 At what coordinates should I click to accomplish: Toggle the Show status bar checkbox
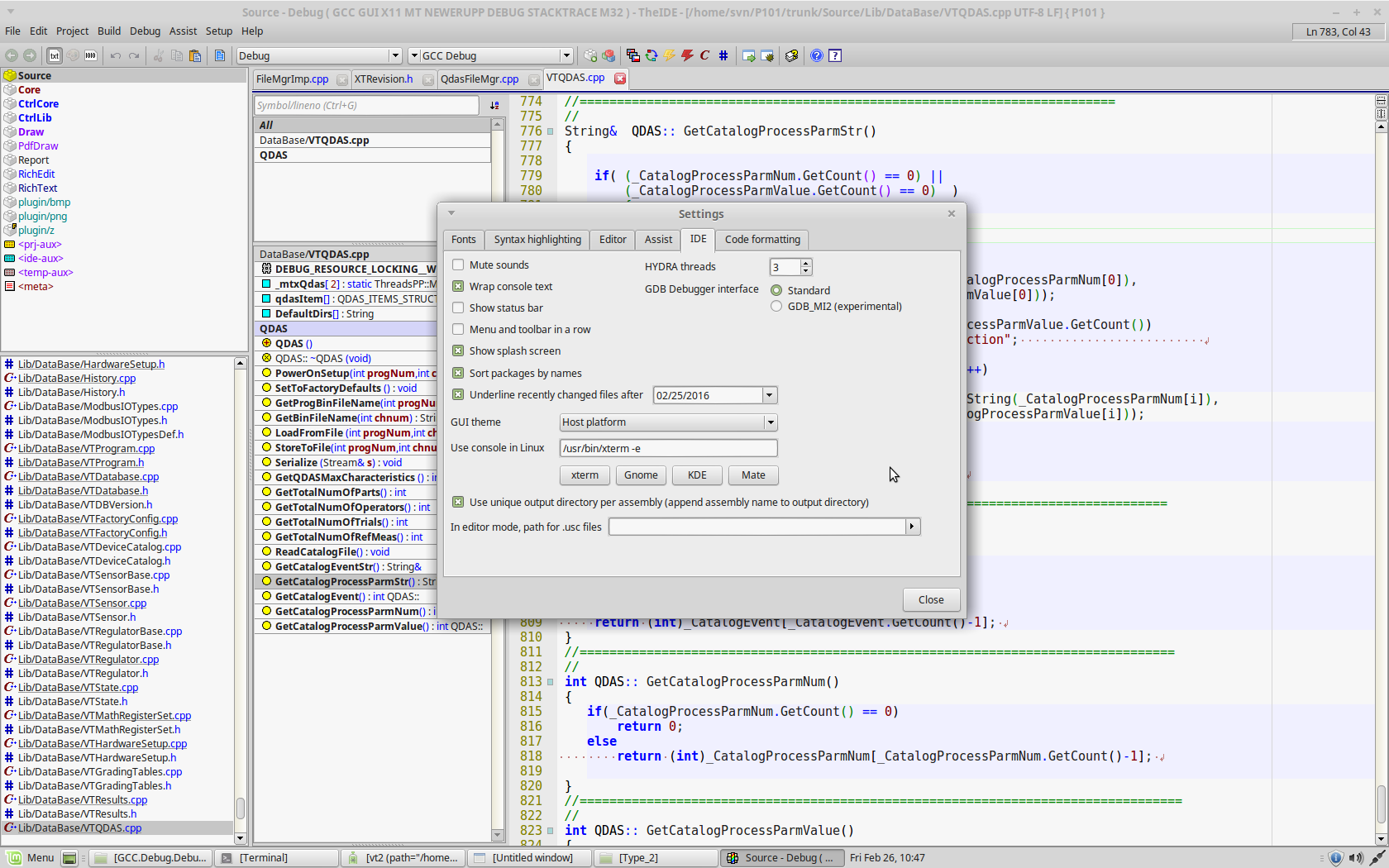[458, 308]
